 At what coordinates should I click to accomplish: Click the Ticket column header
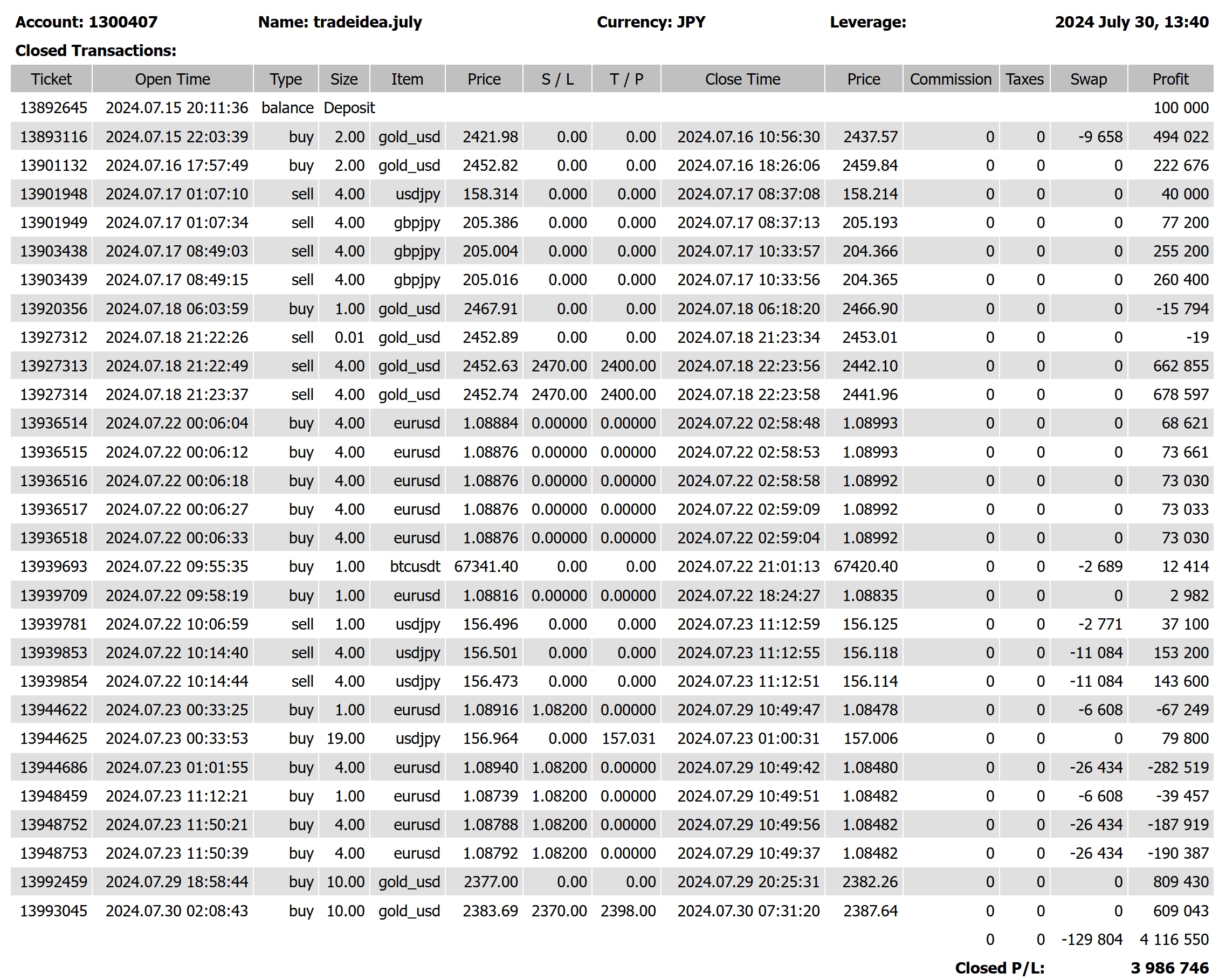click(51, 79)
